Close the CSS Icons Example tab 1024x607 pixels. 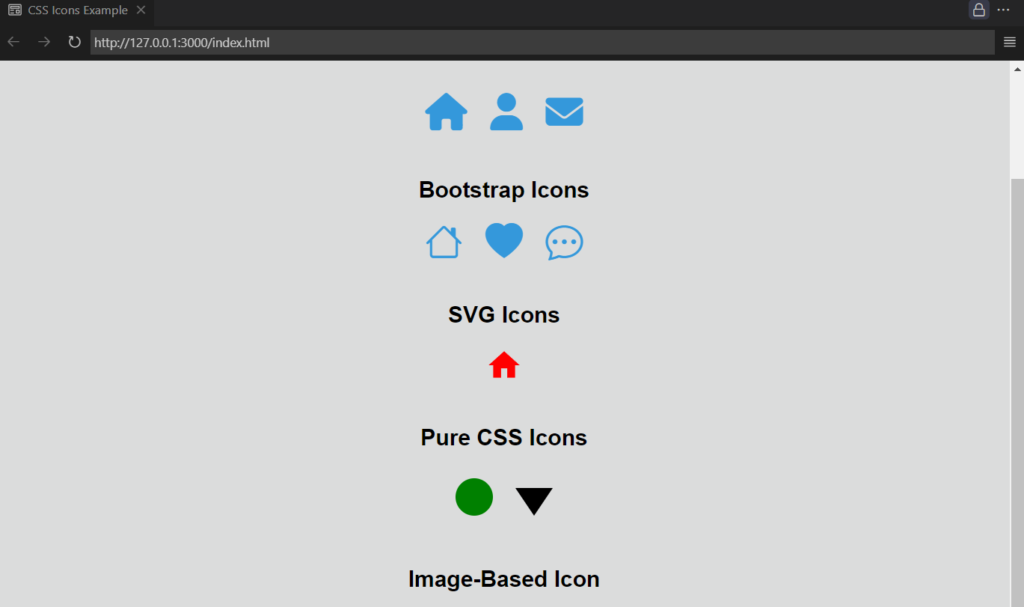(x=140, y=10)
